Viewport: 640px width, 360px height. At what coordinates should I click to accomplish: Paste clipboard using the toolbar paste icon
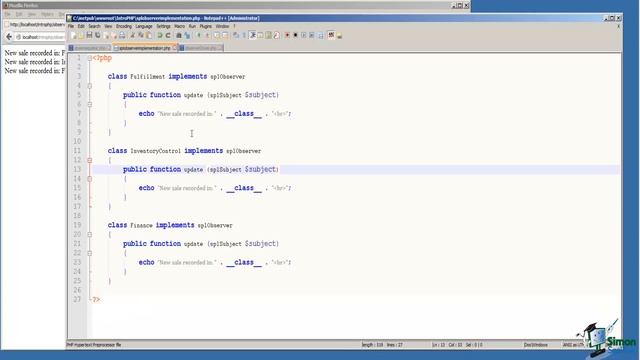click(149, 36)
